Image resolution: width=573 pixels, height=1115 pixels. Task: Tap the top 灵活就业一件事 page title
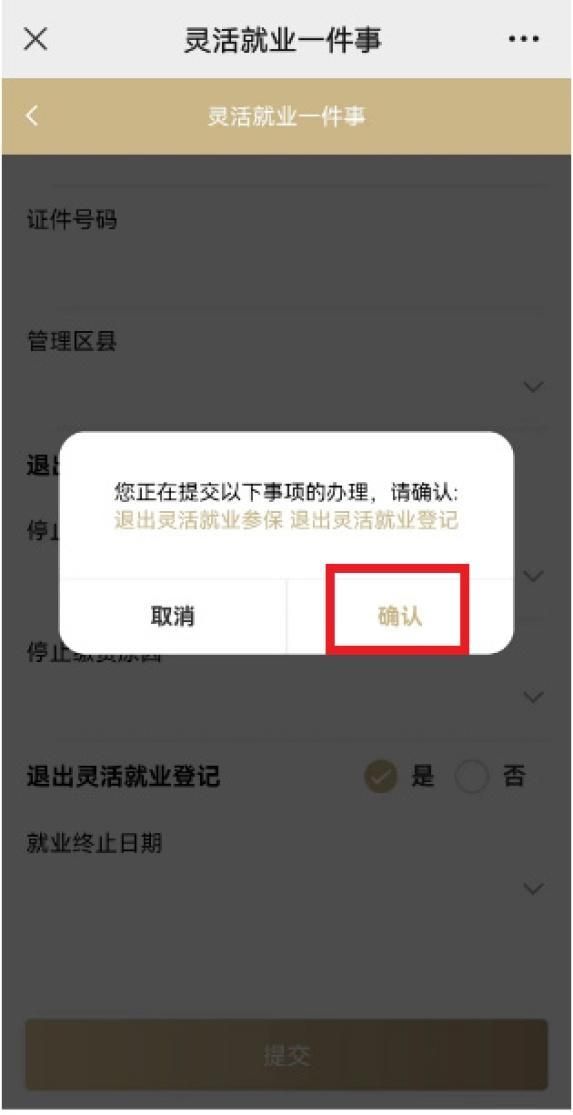(x=283, y=40)
